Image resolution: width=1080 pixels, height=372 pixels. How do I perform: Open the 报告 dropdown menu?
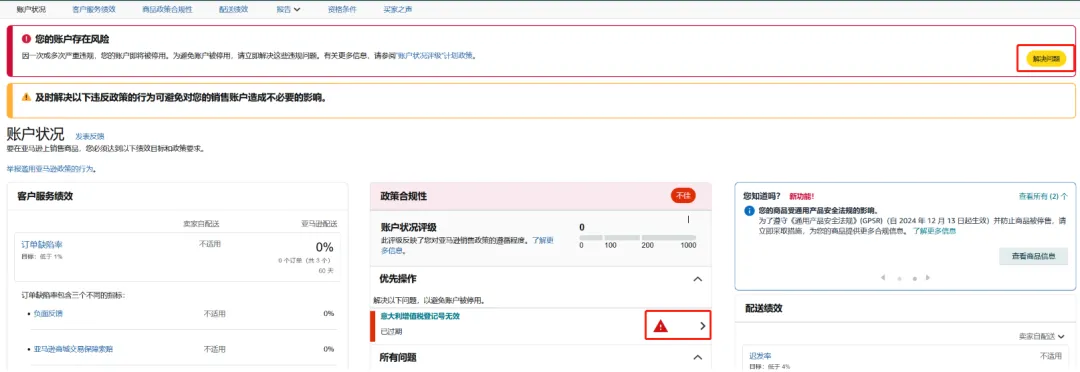[288, 10]
